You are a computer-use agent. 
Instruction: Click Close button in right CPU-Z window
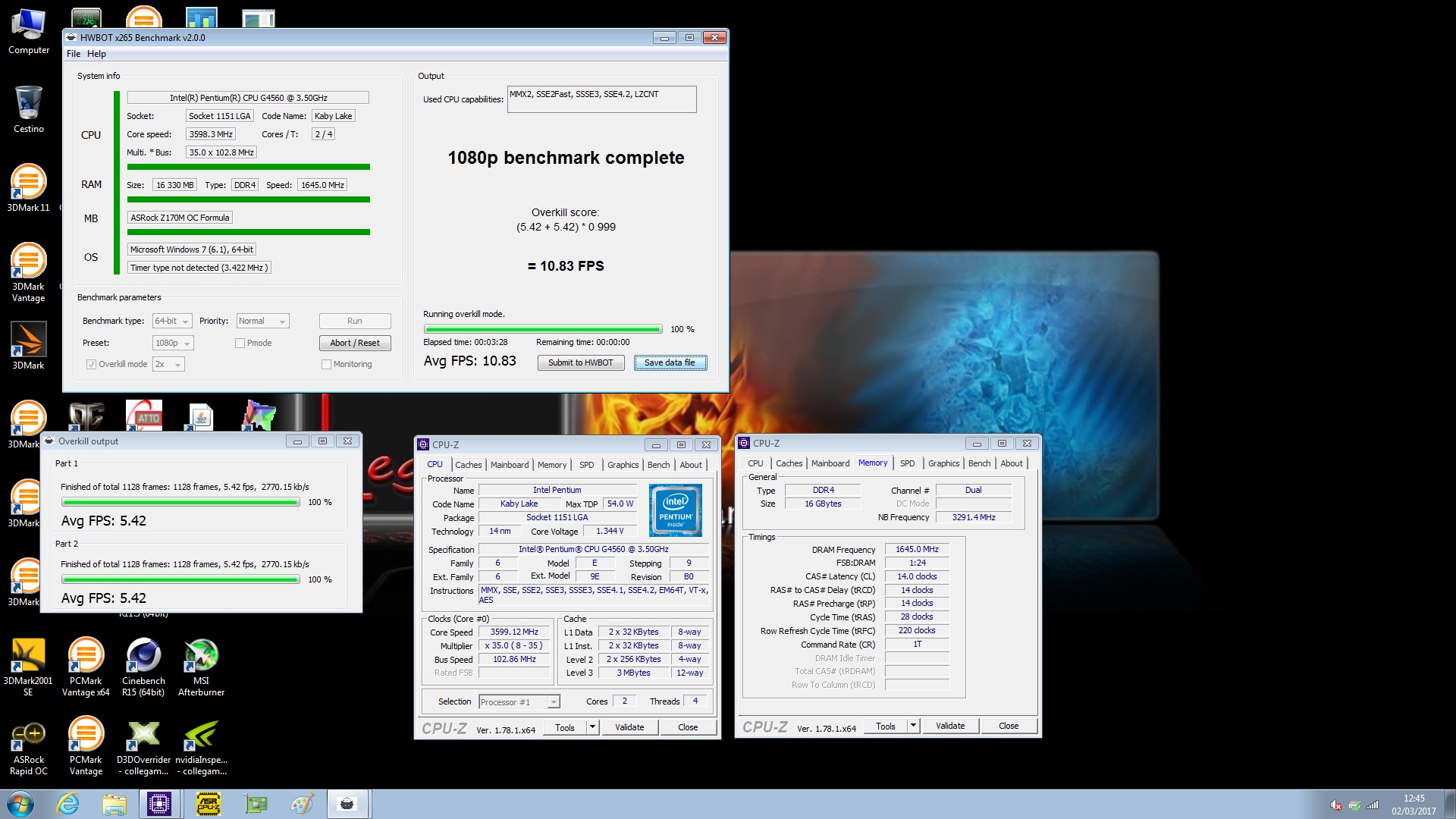[x=1009, y=726]
